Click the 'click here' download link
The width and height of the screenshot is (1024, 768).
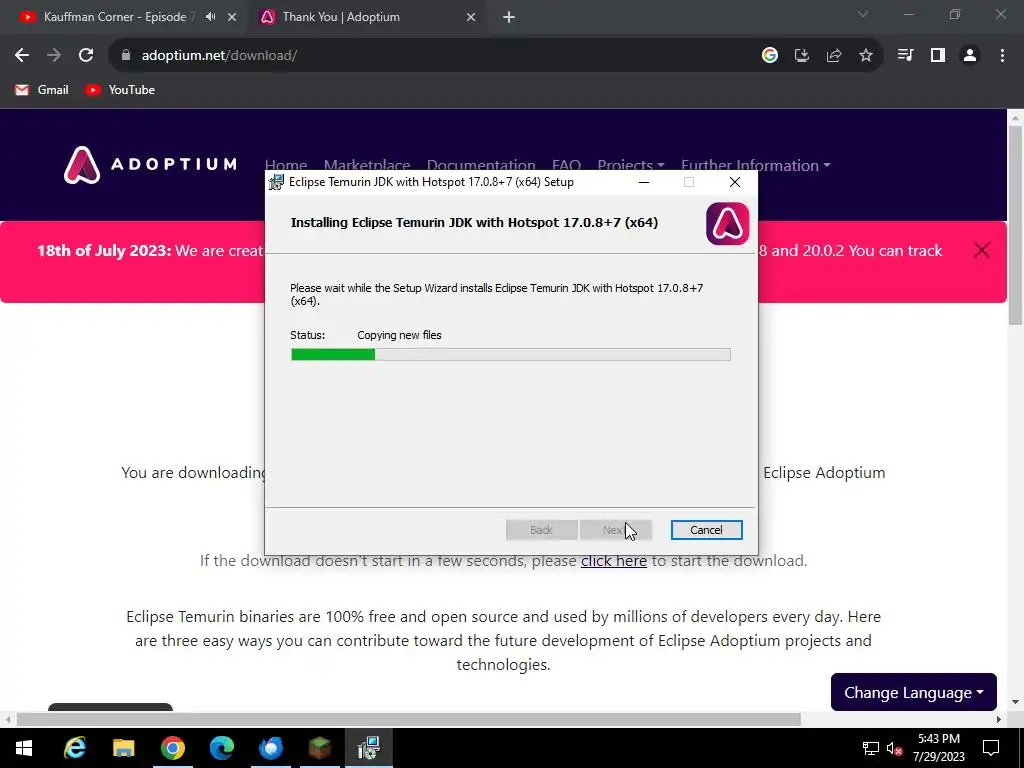pyautogui.click(x=614, y=561)
